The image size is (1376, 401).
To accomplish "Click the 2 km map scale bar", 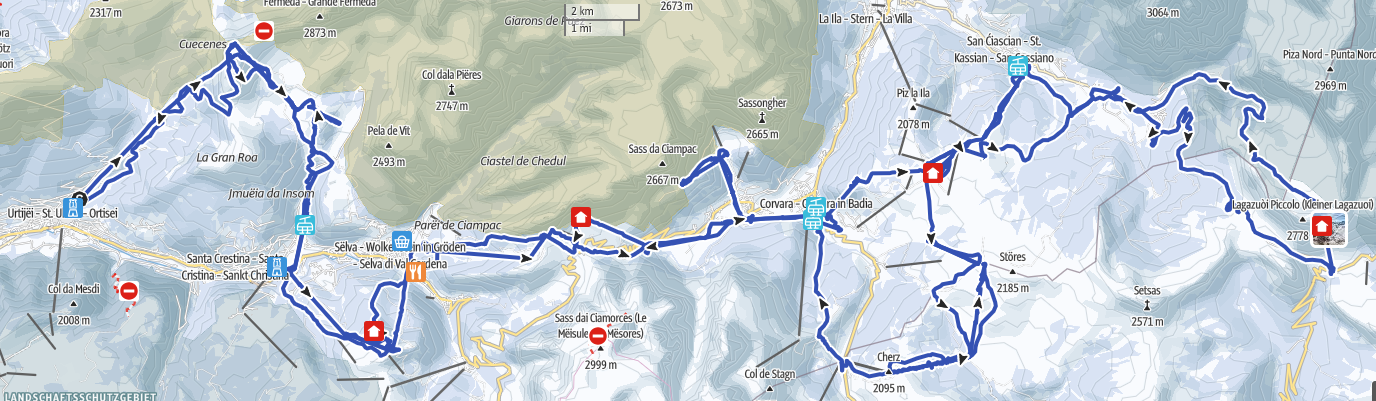I will pos(602,11).
